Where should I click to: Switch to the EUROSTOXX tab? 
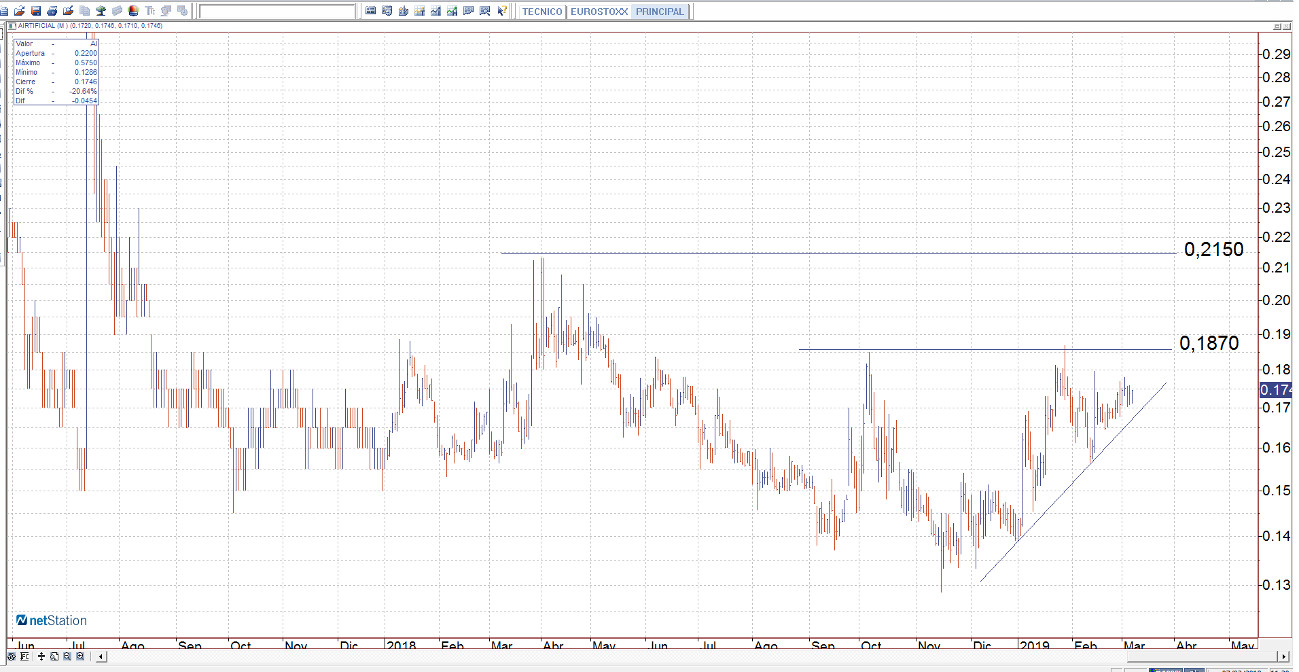pos(598,12)
